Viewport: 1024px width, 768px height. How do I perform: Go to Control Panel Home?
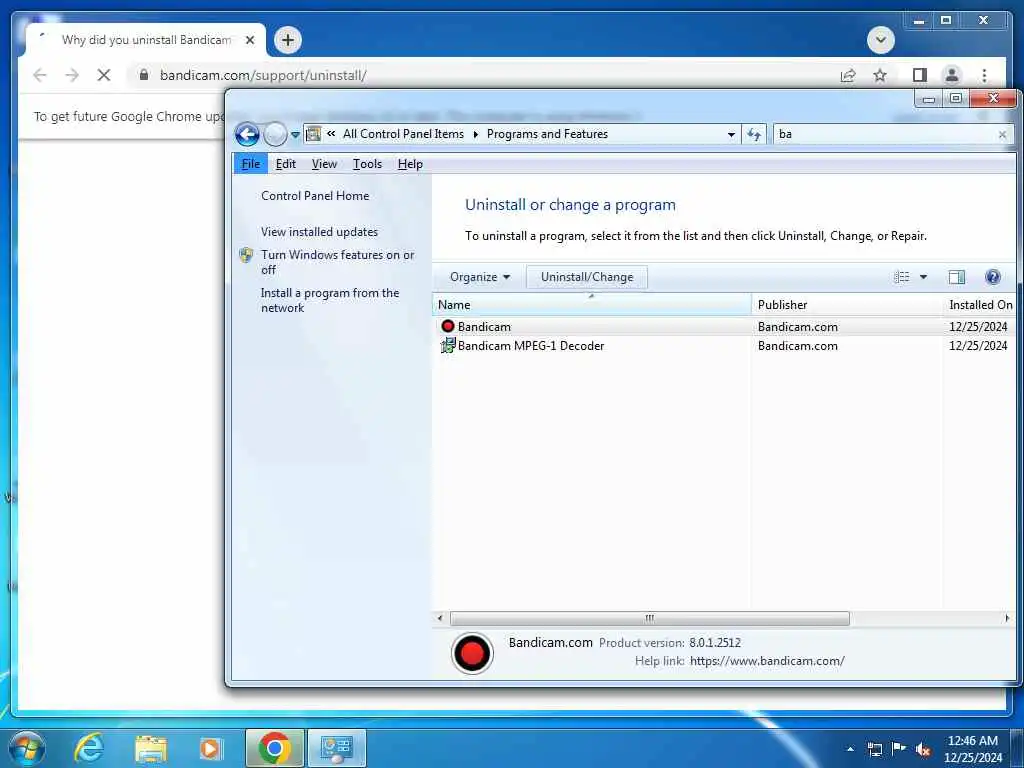[x=315, y=196]
